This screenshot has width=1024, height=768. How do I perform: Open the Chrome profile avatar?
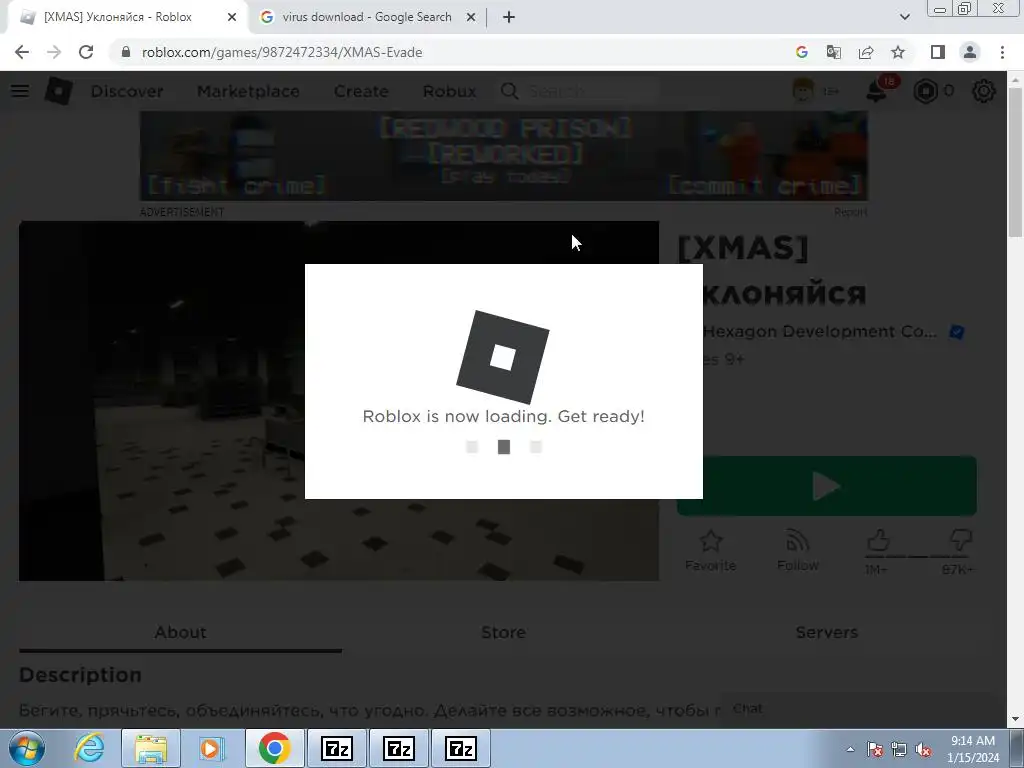point(970,52)
